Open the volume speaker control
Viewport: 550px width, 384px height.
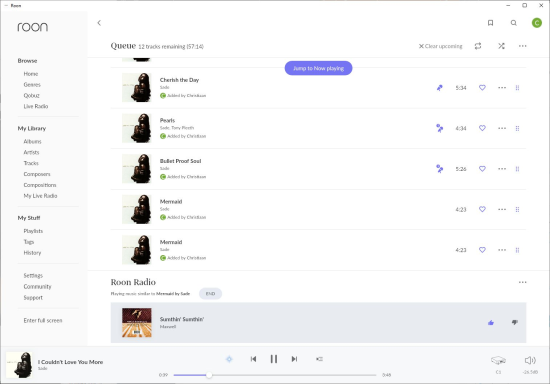530,360
